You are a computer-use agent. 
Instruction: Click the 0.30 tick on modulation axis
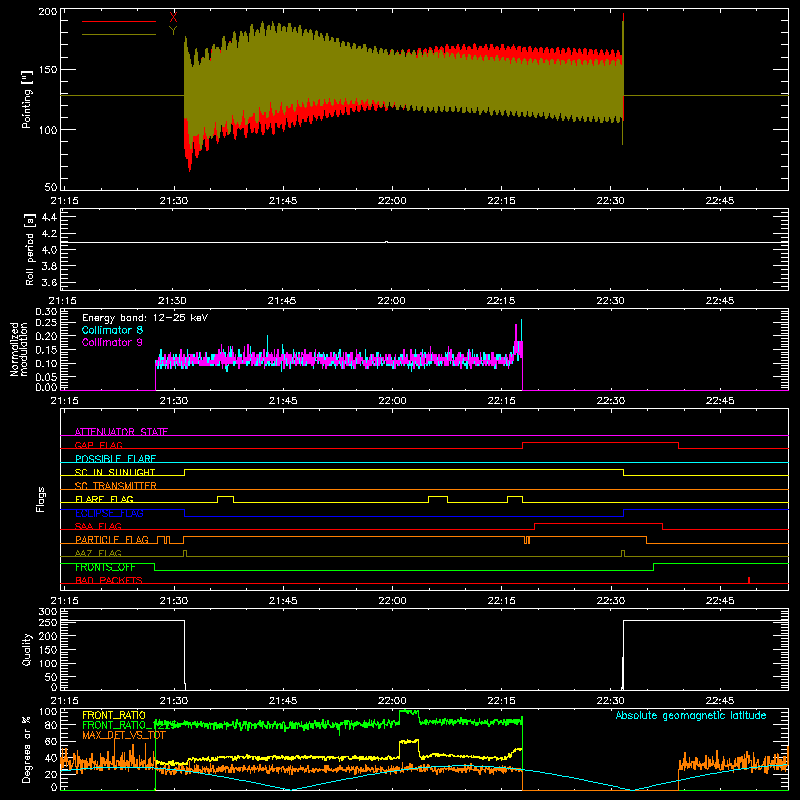(46, 311)
